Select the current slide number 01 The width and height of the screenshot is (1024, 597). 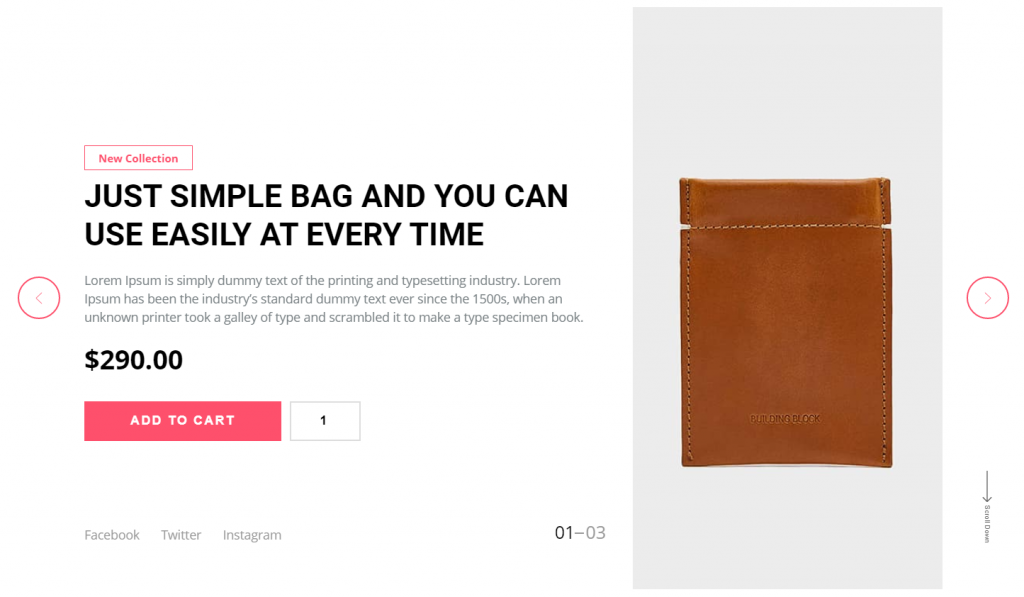(564, 533)
